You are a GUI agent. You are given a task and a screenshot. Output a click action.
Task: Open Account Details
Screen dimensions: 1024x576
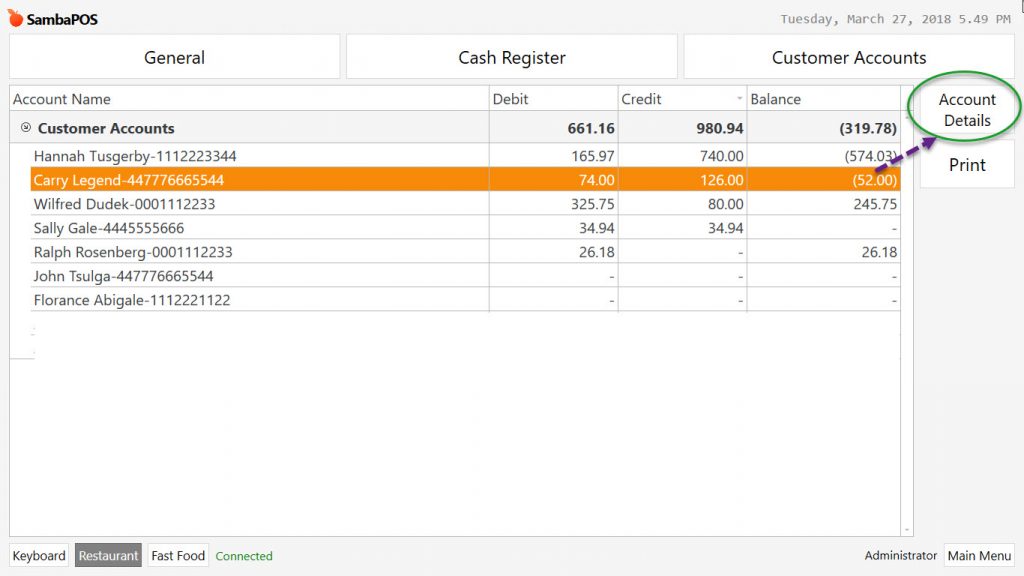tap(967, 110)
